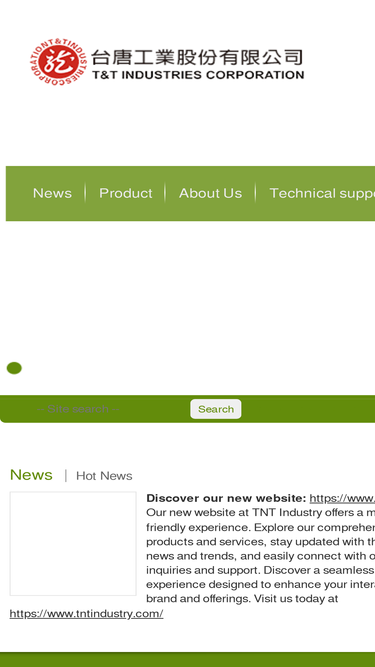375x667 pixels.
Task: Select the green slideshow indicator dot
Action: click(14, 368)
